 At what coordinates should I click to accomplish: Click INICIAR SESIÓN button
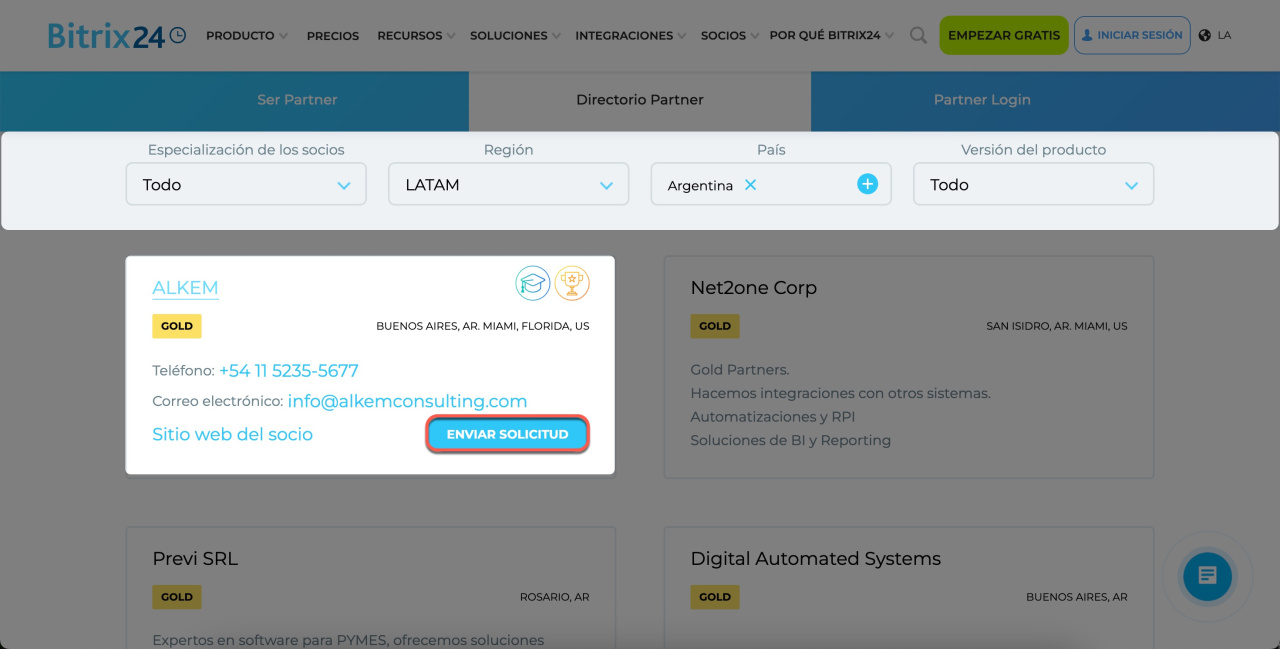click(x=1132, y=35)
